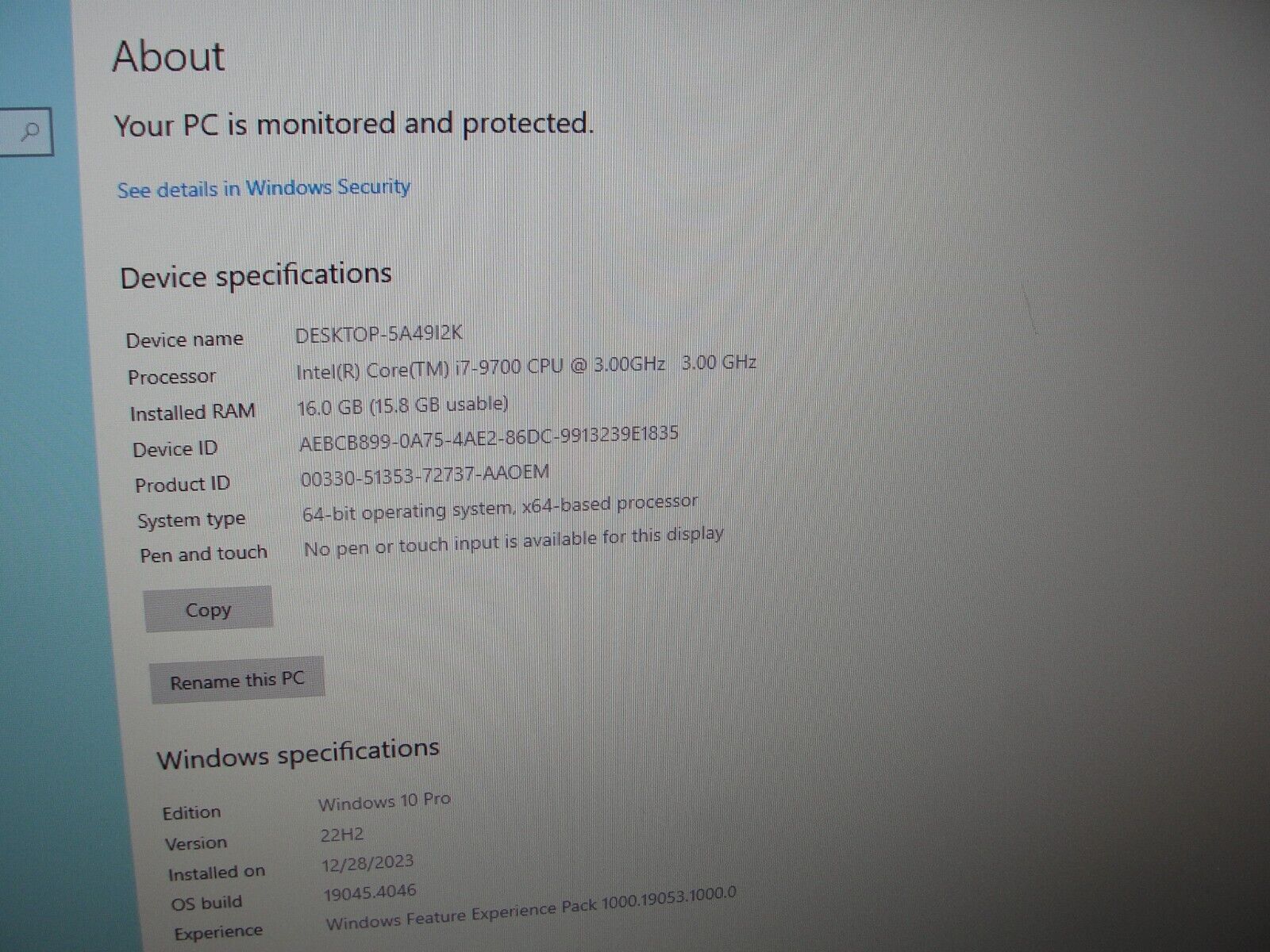
Task: Click the Rename this PC button
Action: coord(237,680)
